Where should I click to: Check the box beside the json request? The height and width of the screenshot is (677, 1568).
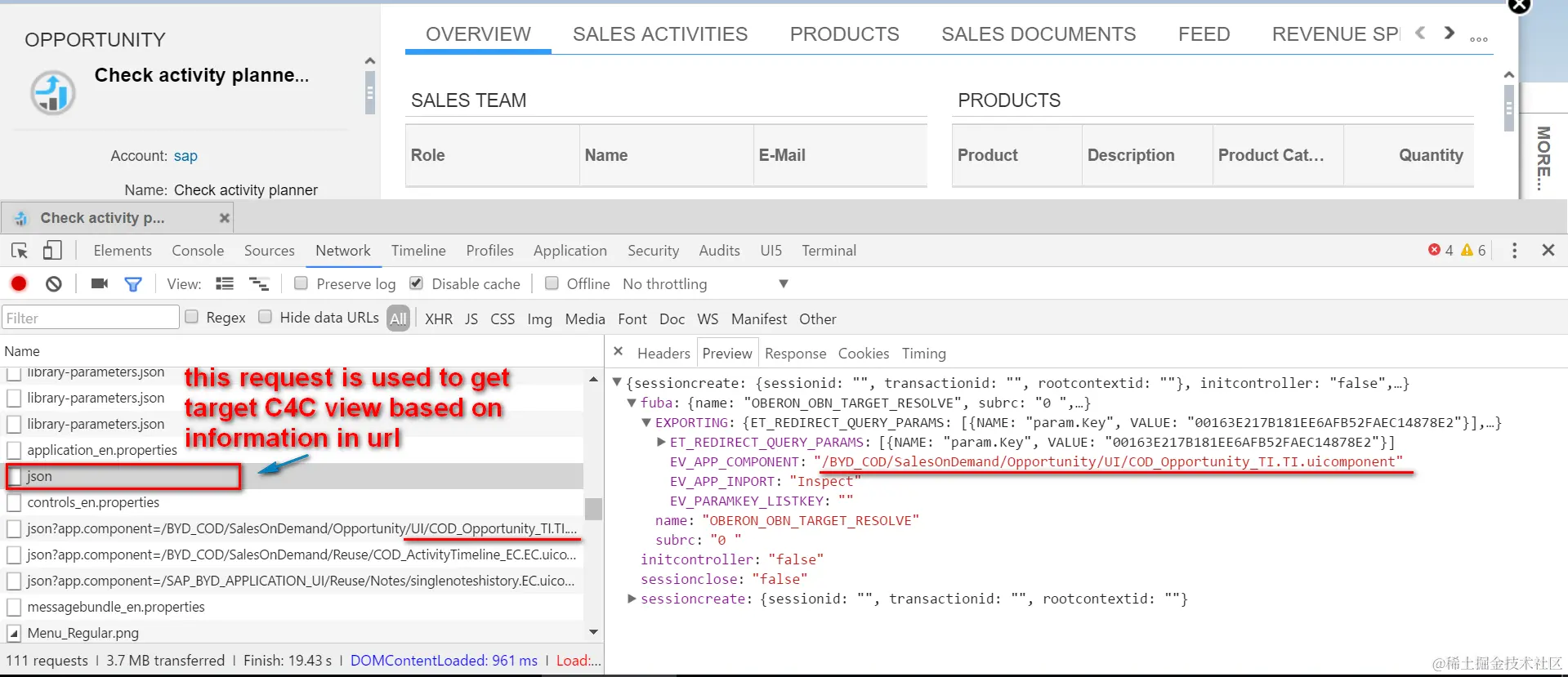point(14,476)
